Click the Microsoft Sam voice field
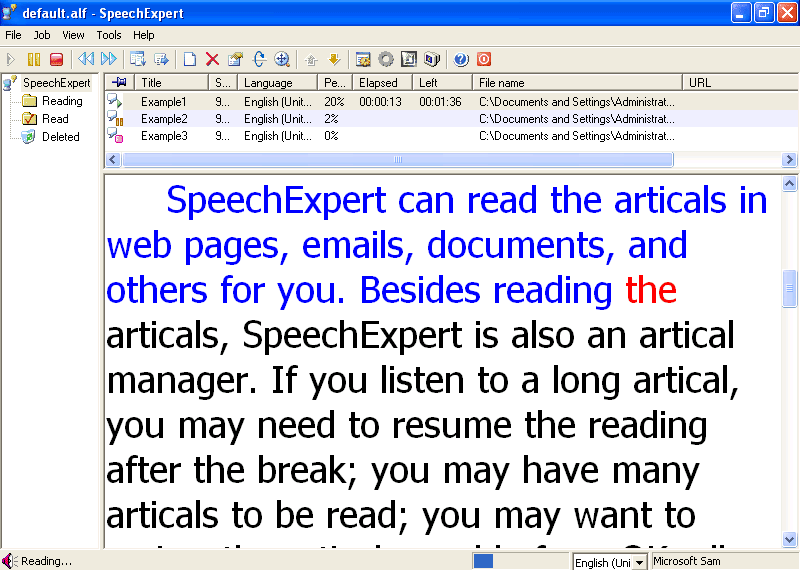The width and height of the screenshot is (800, 570). coord(724,561)
